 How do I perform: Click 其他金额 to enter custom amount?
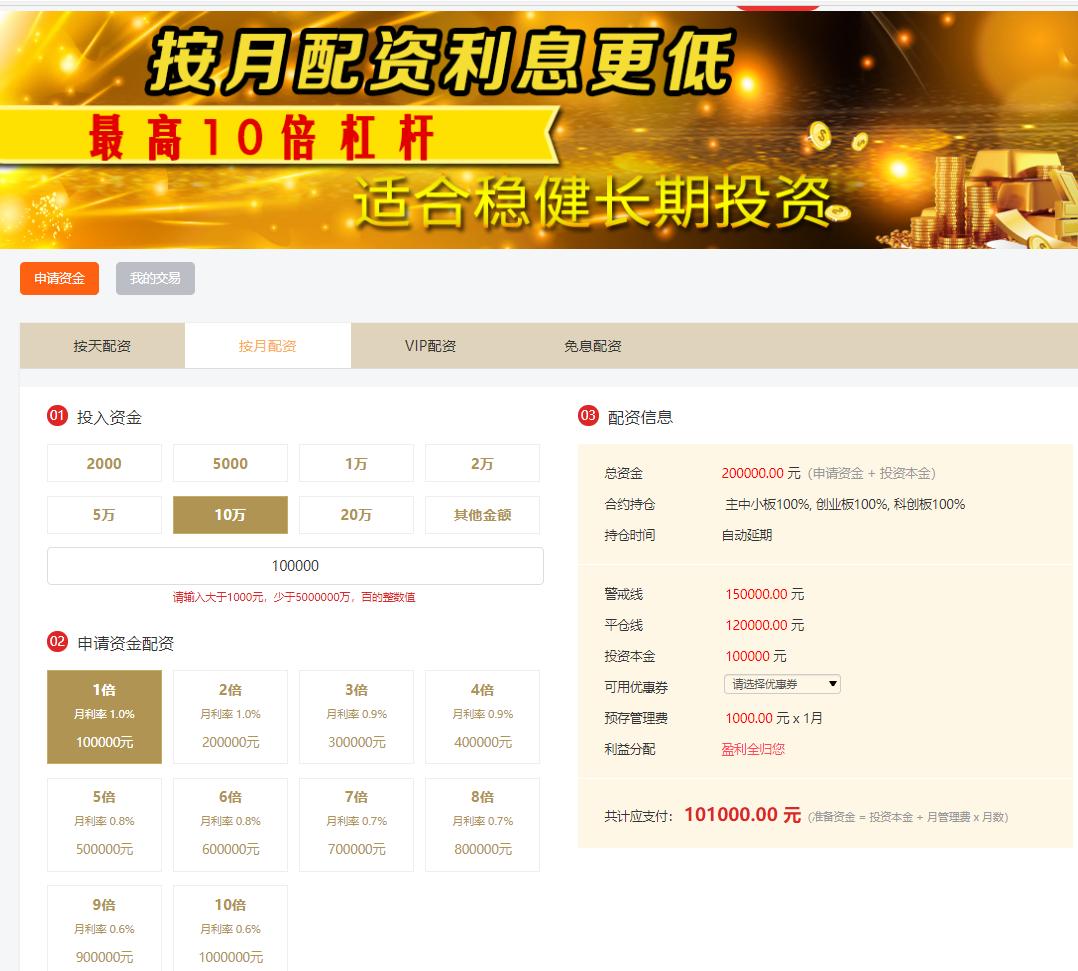coord(482,514)
